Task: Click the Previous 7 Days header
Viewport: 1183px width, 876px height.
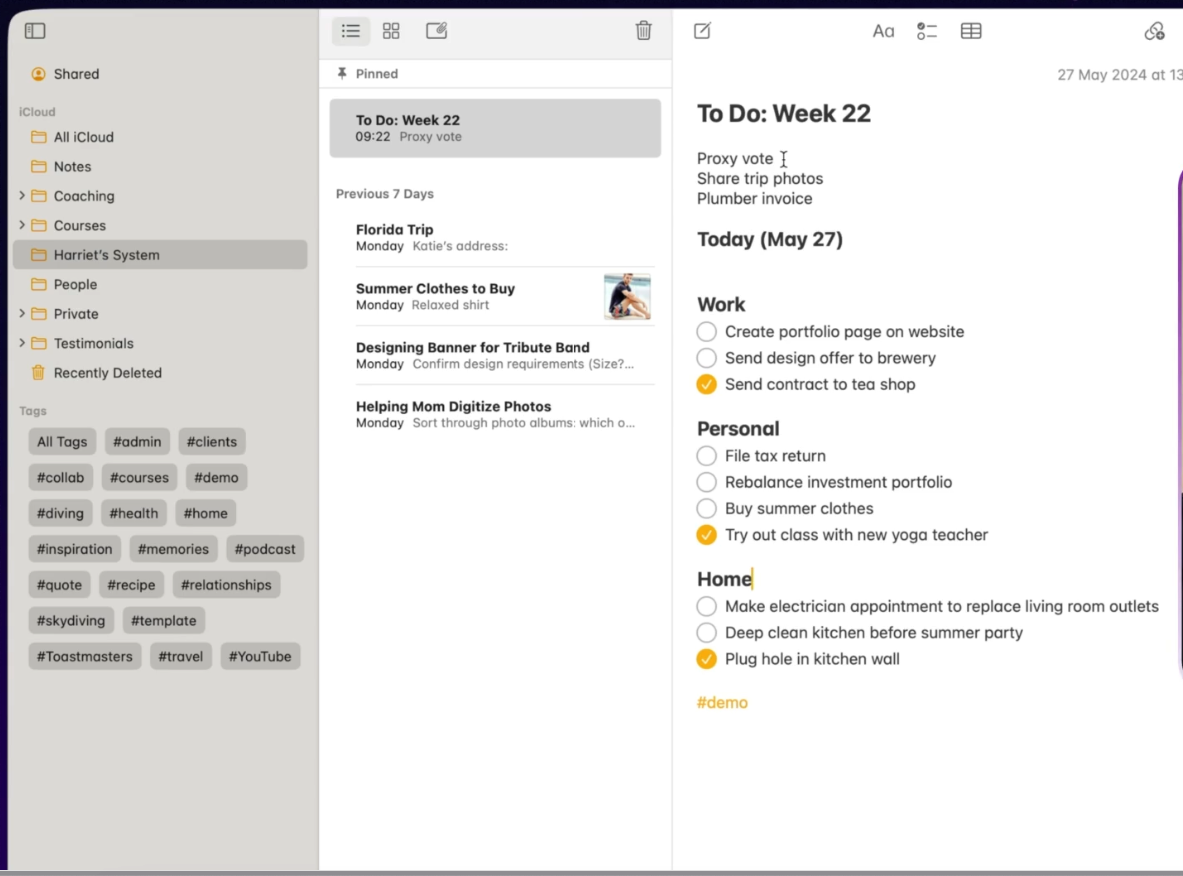Action: tap(385, 194)
